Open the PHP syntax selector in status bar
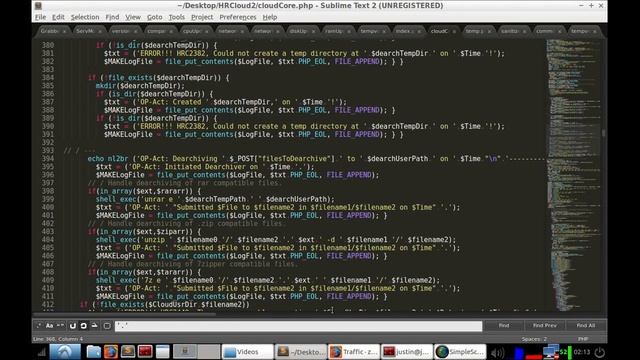The image size is (640, 360). coord(583,339)
